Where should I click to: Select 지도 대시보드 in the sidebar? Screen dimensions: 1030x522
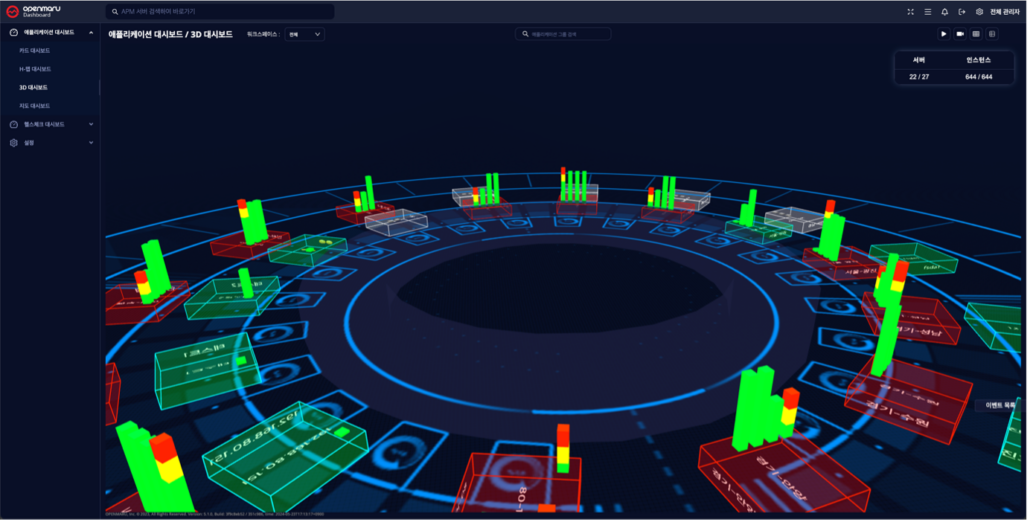(34, 105)
